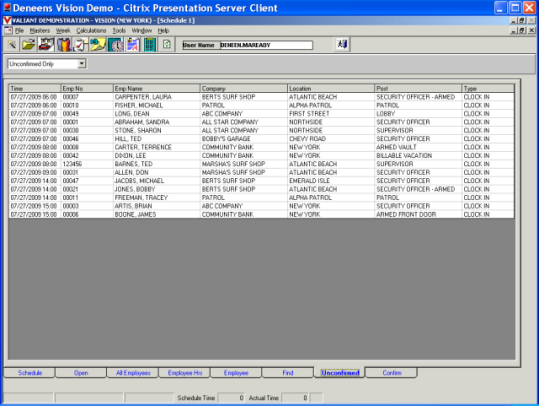This screenshot has width=539, height=406.
Task: Open the yellow folder toolbar icon
Action: (29, 45)
